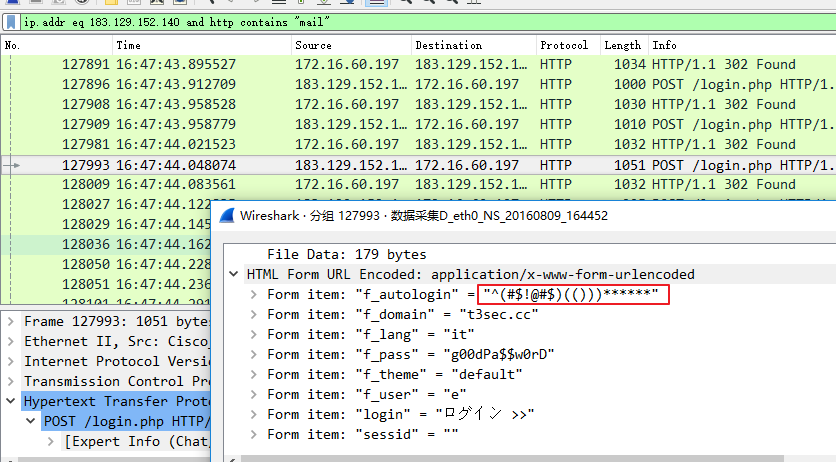
Task: Sort packets by the Length column
Action: click(624, 45)
